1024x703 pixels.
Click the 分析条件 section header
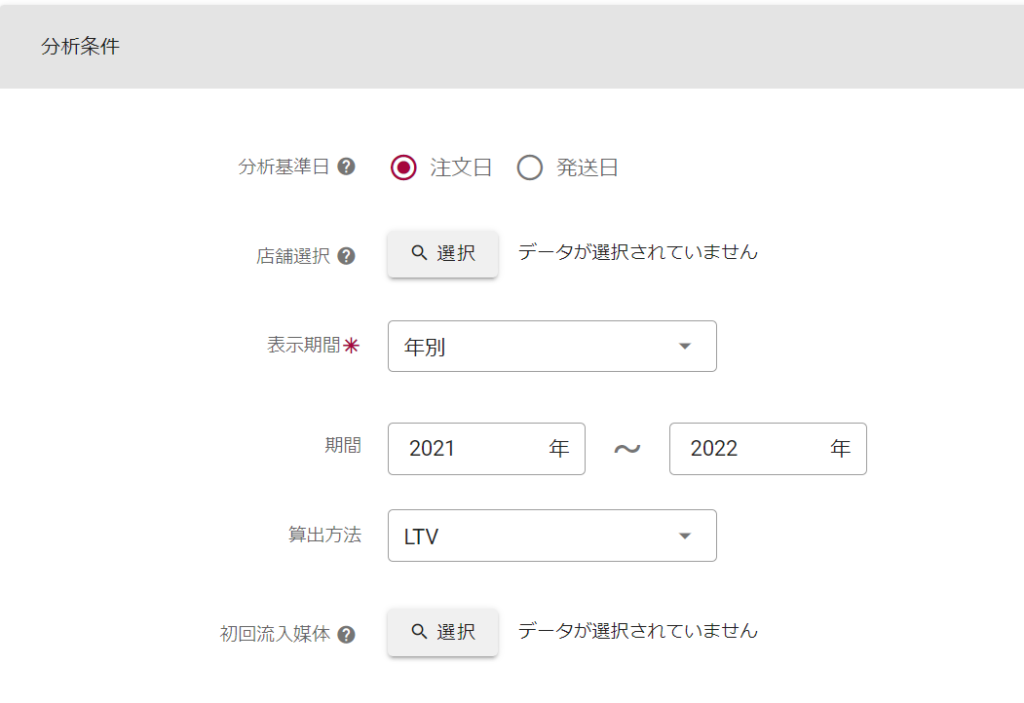80,47
